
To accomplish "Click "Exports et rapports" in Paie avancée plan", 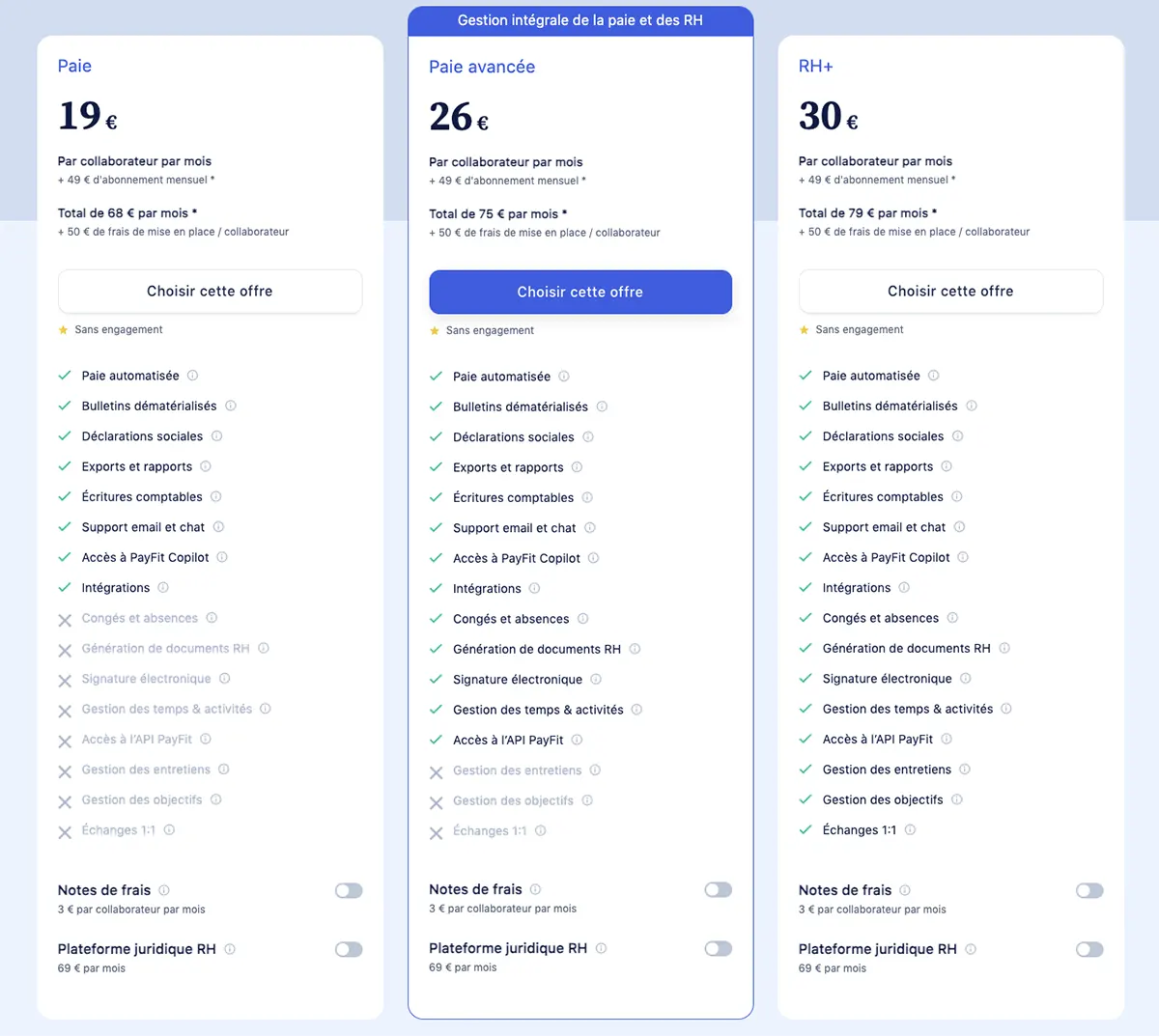I will [x=508, y=467].
